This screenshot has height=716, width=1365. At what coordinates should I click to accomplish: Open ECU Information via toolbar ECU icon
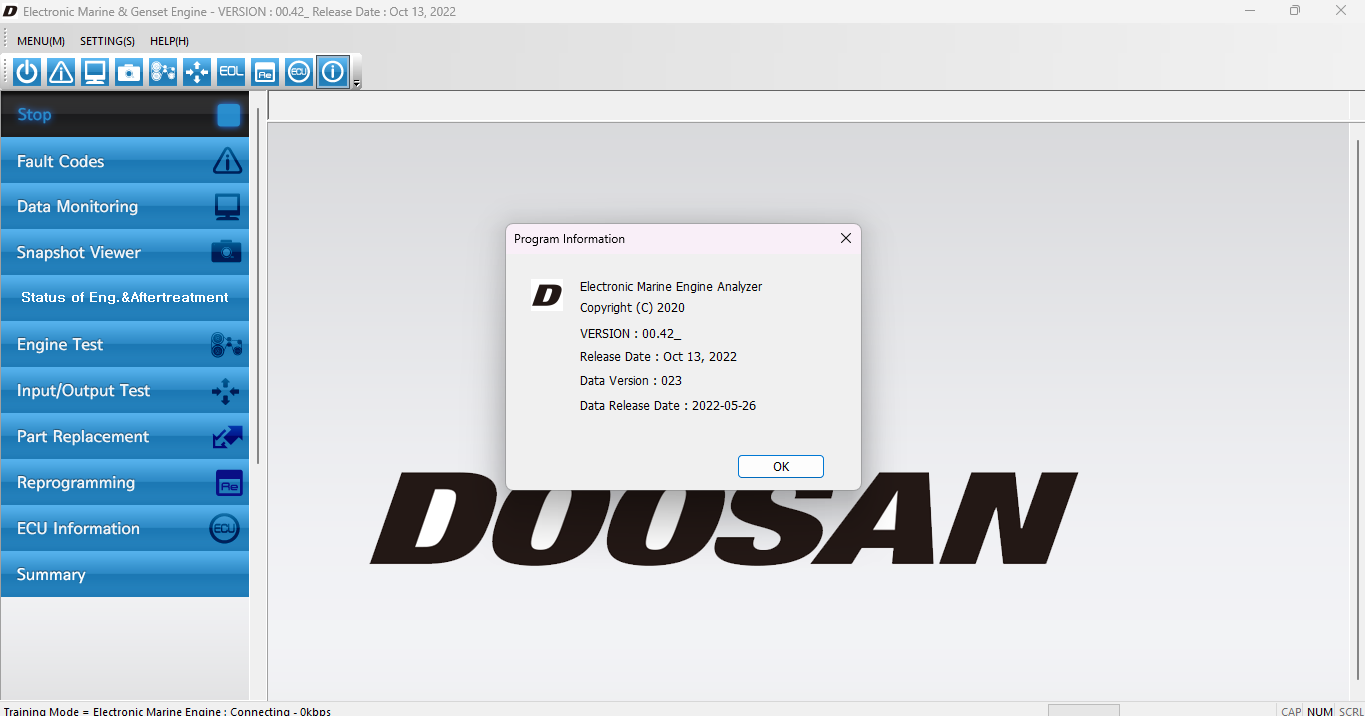pyautogui.click(x=299, y=72)
